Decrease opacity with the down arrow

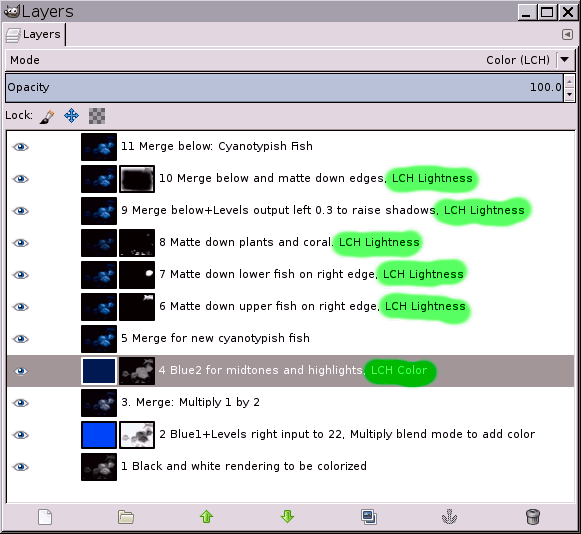570,95
